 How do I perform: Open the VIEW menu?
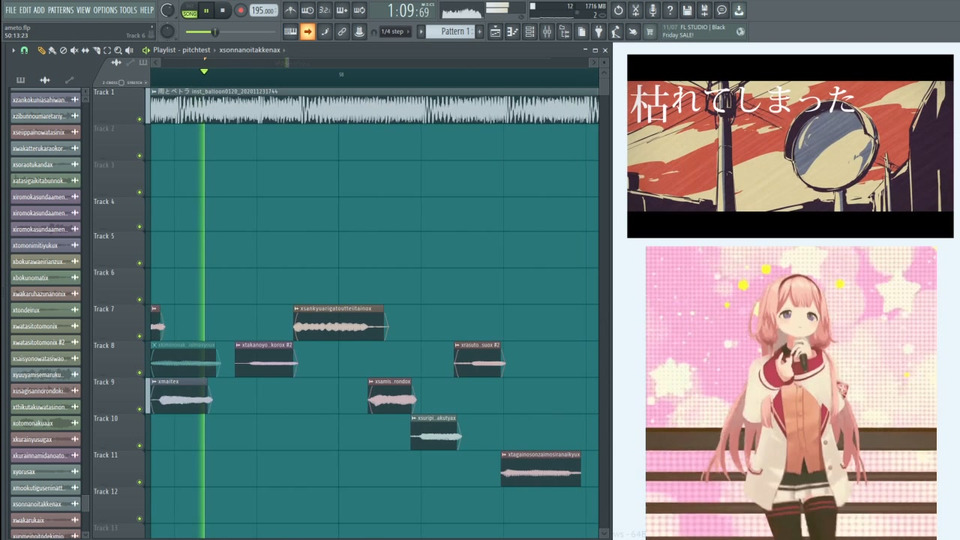pos(83,10)
